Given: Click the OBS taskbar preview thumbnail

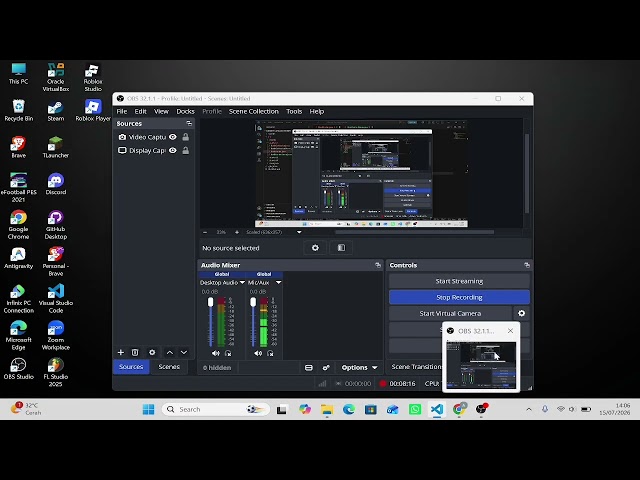Looking at the screenshot, I should [481, 365].
